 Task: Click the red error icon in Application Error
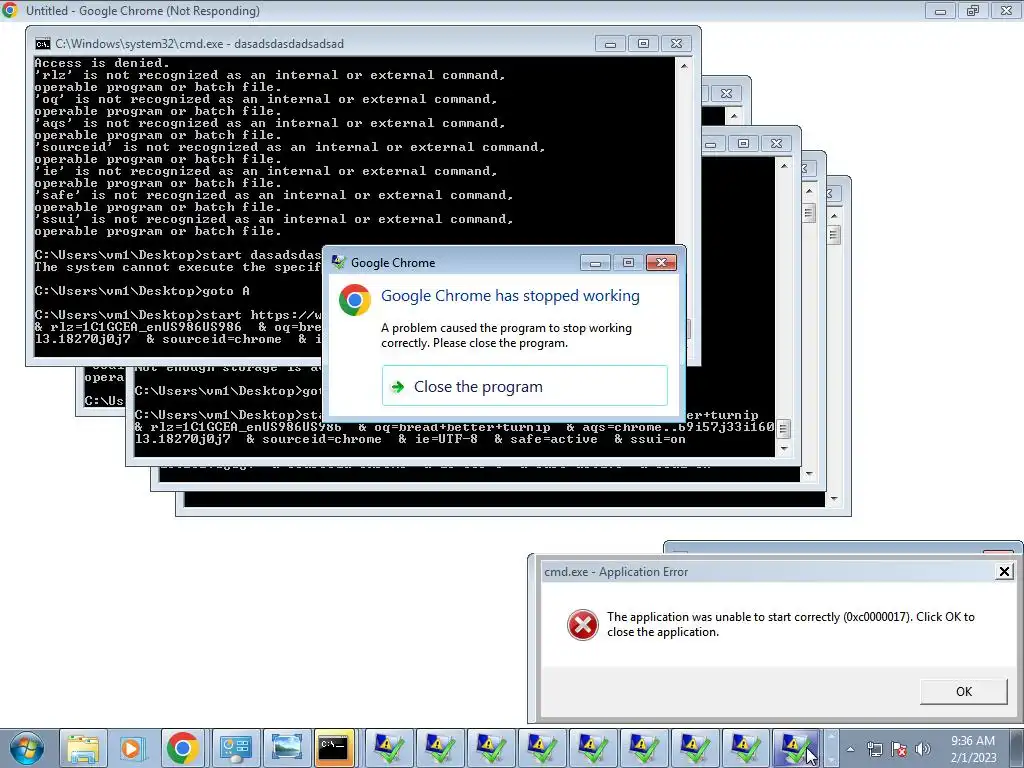pyautogui.click(x=582, y=625)
